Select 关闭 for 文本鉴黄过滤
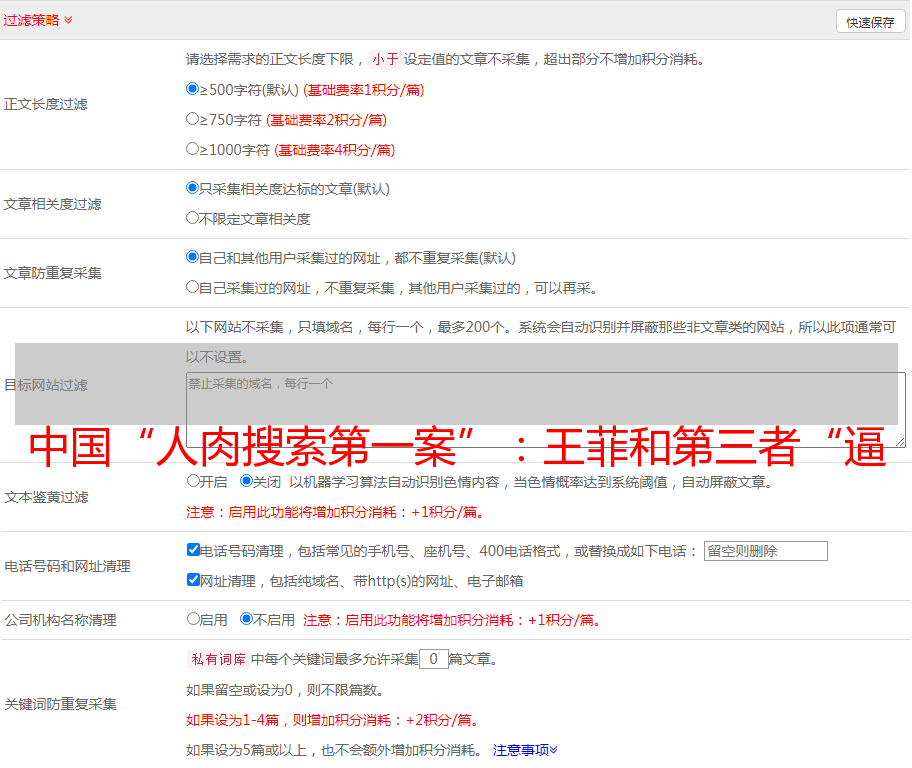 point(246,481)
